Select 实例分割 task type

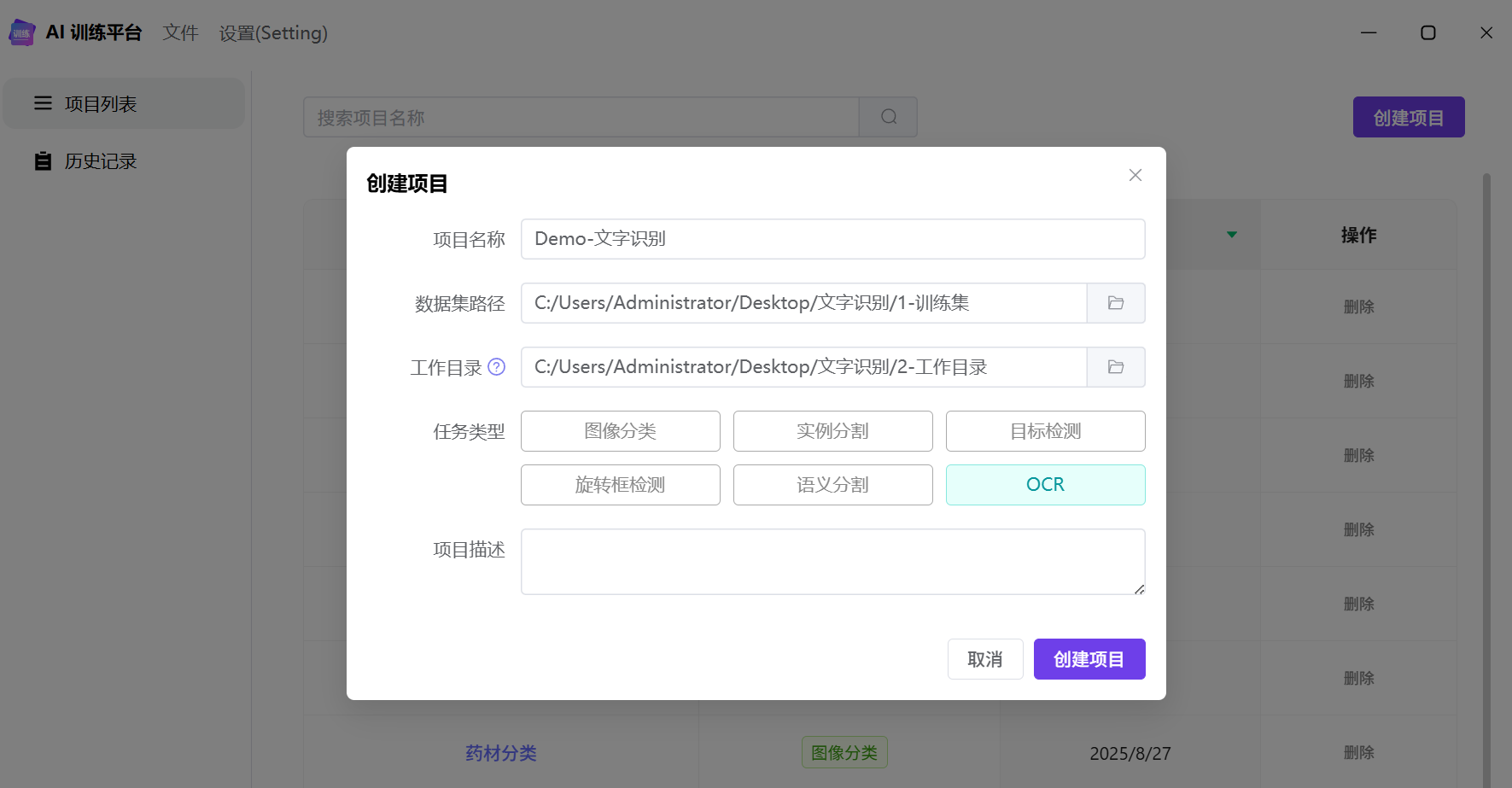pyautogui.click(x=832, y=431)
